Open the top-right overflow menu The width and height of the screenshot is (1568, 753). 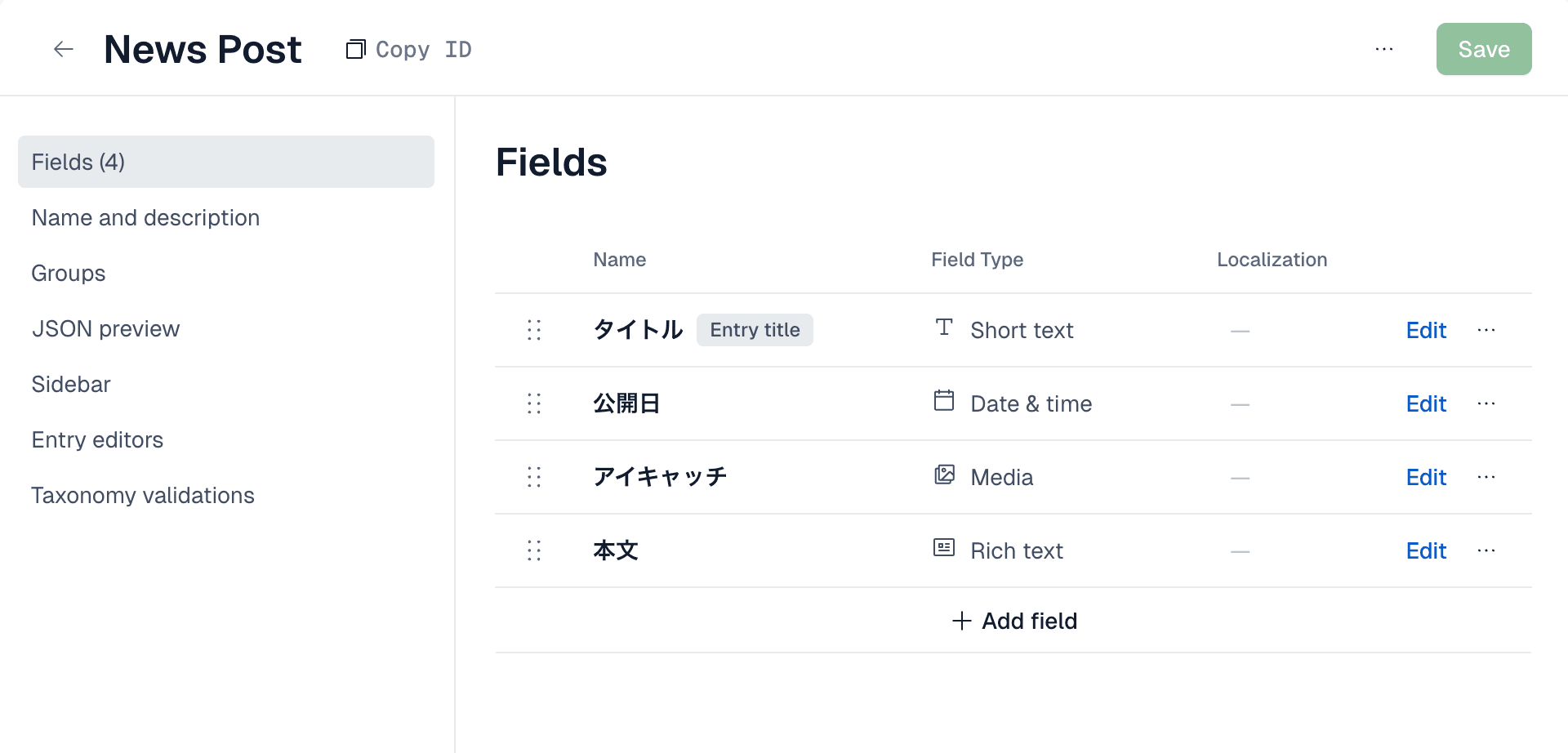(1384, 49)
